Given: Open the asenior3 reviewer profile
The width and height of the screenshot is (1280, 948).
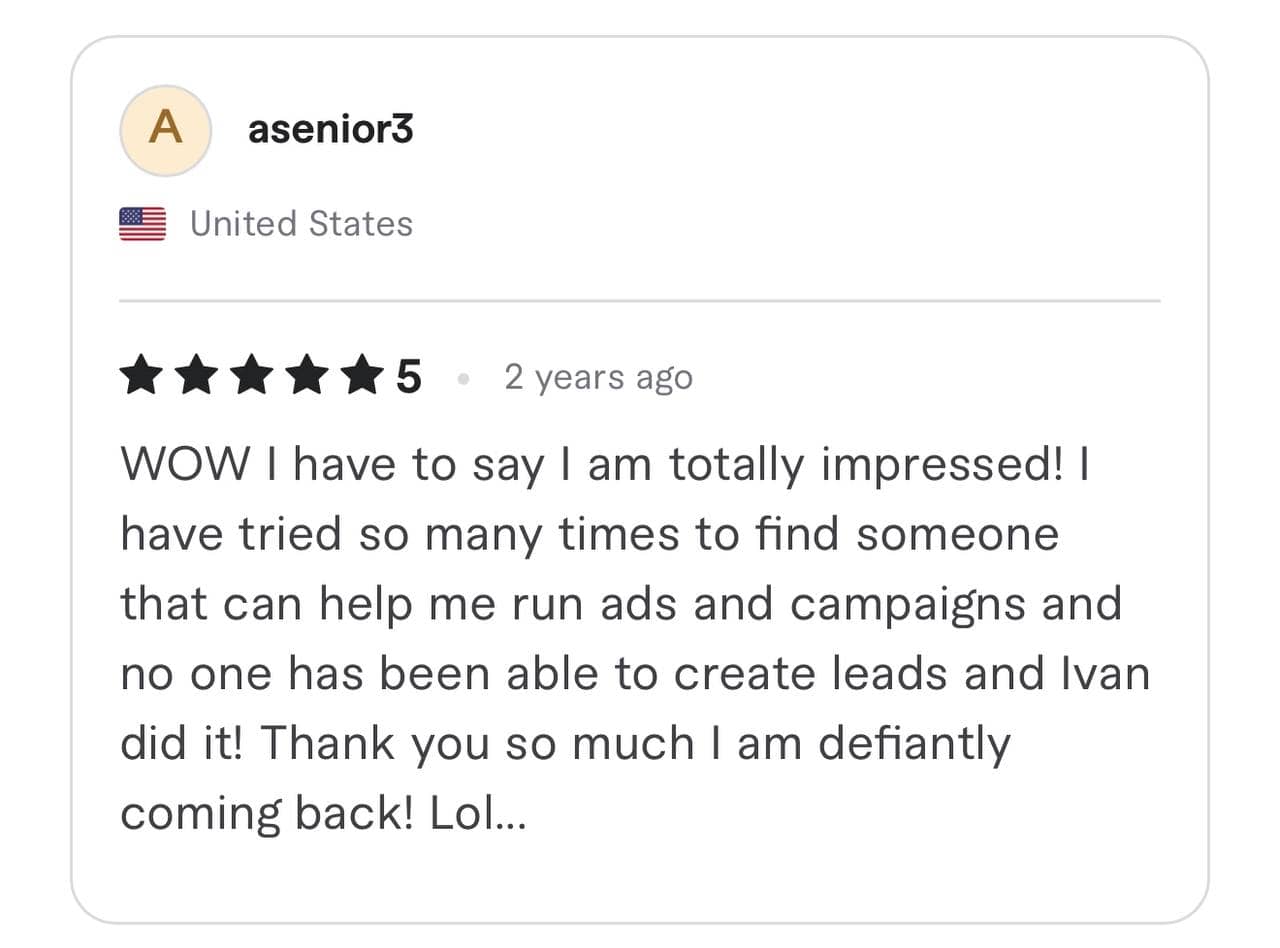Looking at the screenshot, I should pyautogui.click(x=330, y=130).
